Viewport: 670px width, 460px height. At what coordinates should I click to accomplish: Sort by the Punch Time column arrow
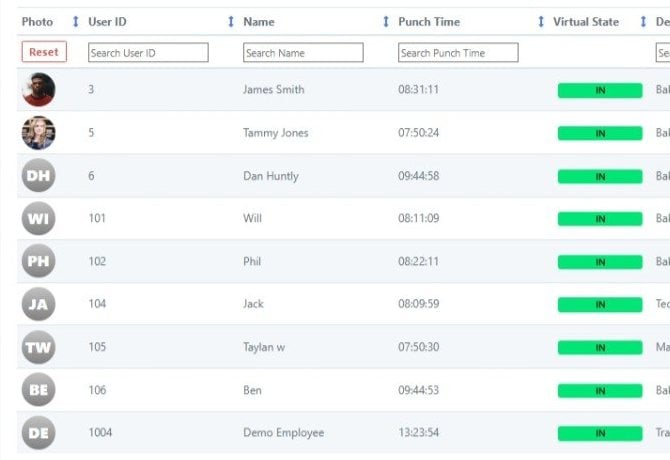[541, 21]
